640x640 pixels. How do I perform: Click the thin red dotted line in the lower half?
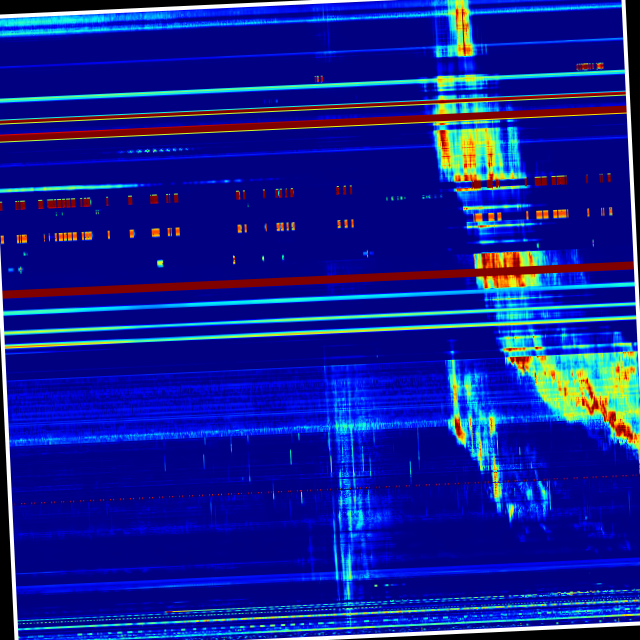tap(300, 490)
